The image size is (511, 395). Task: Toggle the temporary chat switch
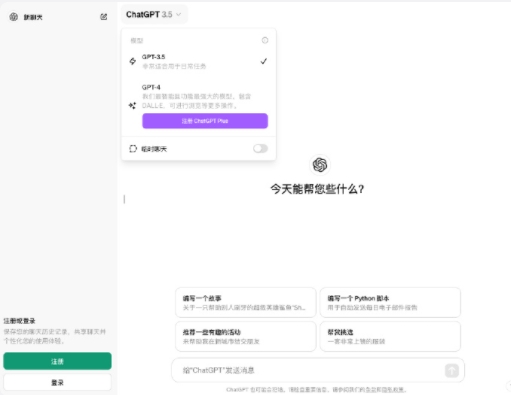pyautogui.click(x=260, y=148)
